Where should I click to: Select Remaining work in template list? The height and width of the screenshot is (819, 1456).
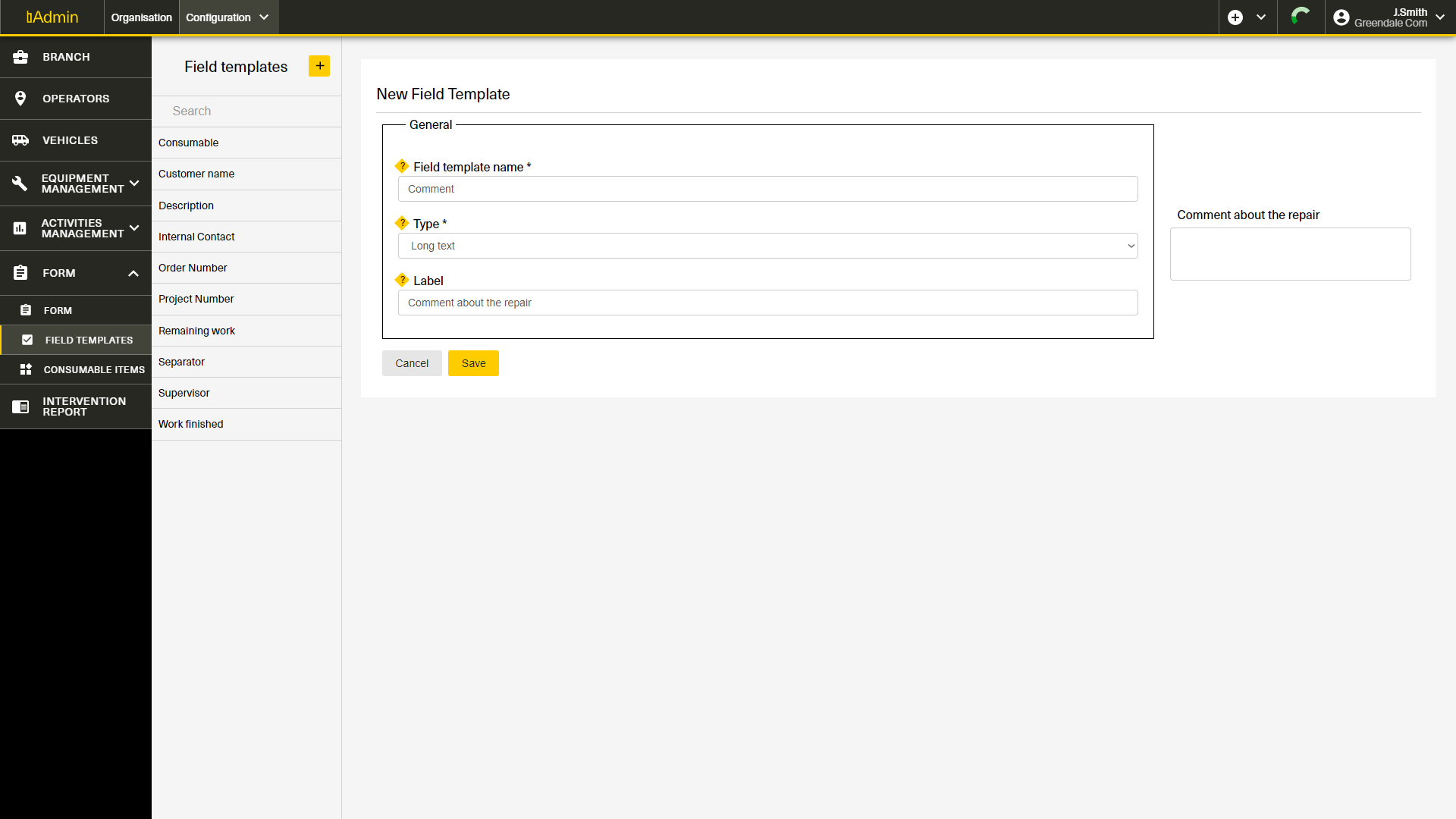[197, 331]
